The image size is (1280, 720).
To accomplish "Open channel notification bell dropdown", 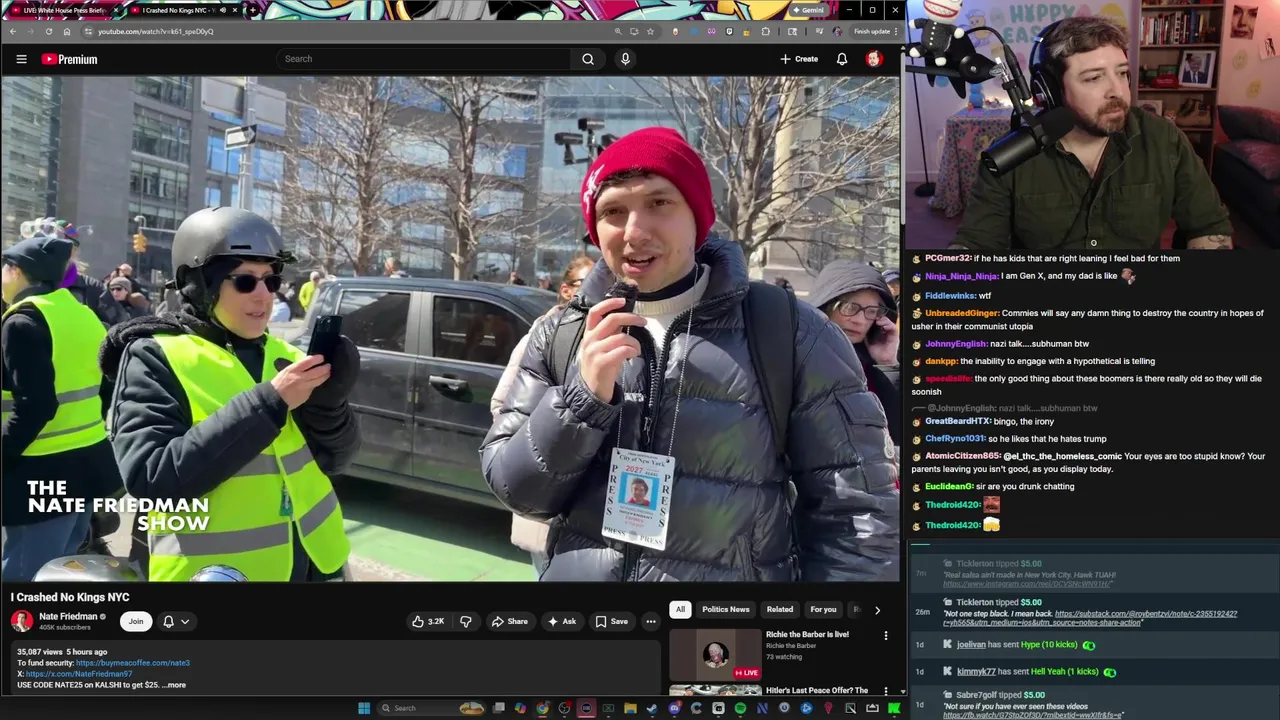I will tap(176, 621).
